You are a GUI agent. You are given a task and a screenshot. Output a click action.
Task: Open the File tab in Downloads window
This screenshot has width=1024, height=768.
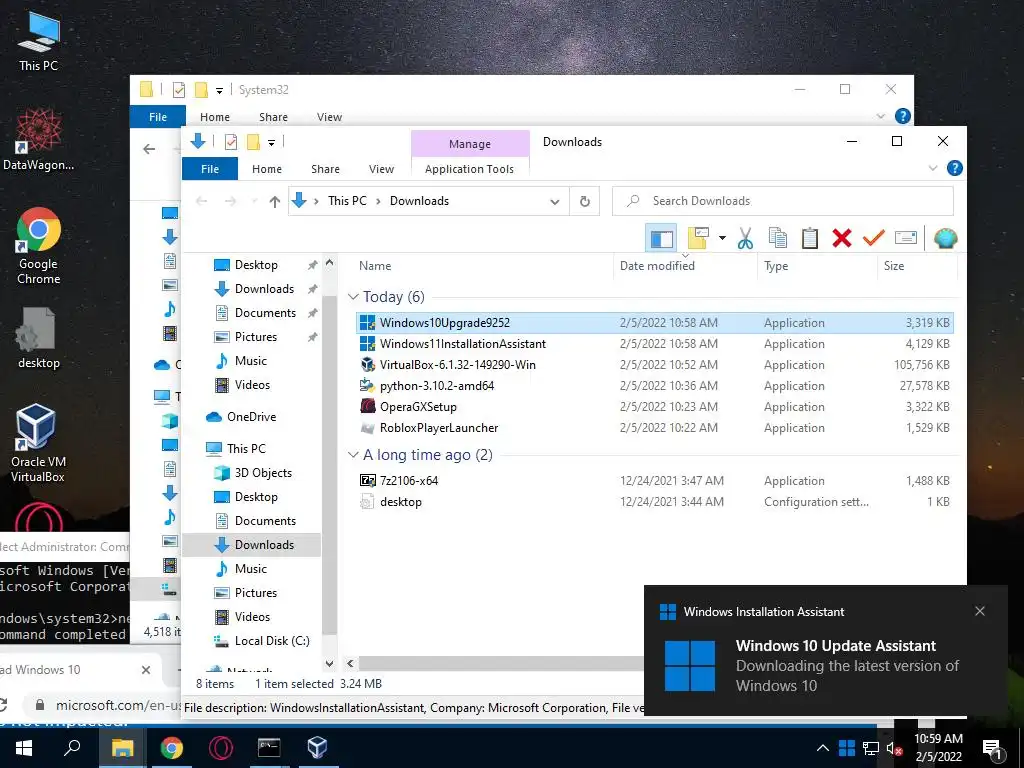pos(210,168)
